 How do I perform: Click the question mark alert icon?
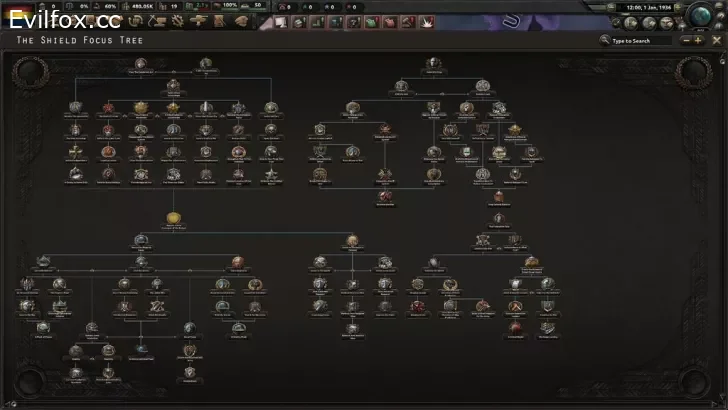pyautogui.click(x=354, y=22)
